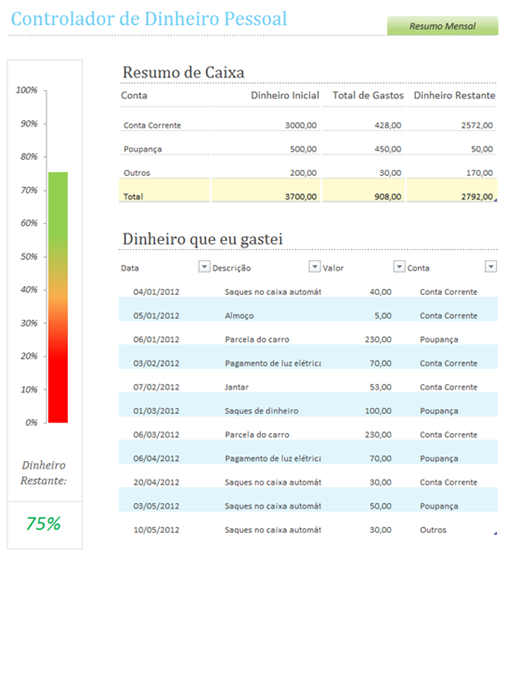Click the 200,00 Outros initial cell
This screenshot has height=675, width=520.
303,173
